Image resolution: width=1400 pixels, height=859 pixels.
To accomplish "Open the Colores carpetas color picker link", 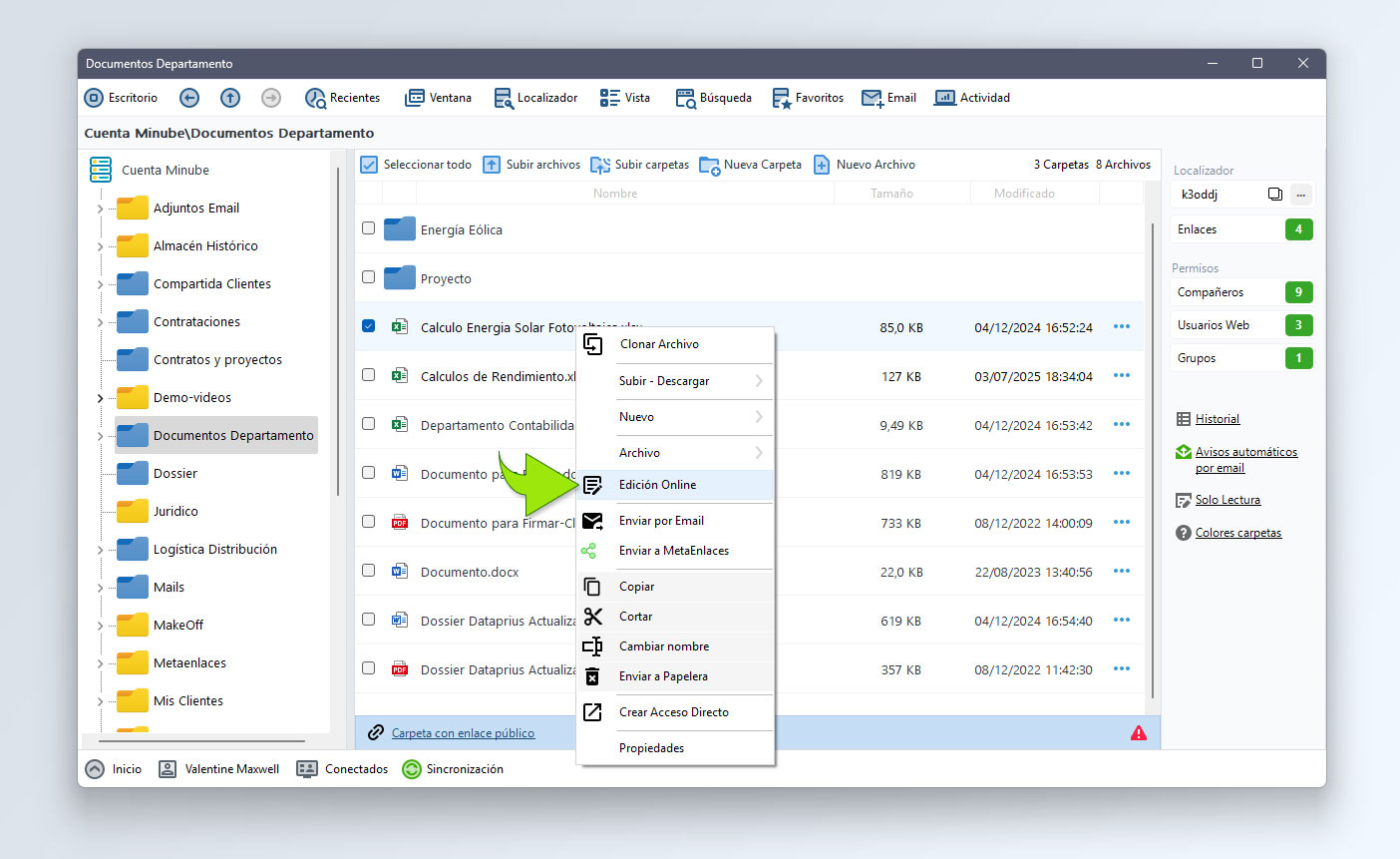I will (x=1238, y=533).
